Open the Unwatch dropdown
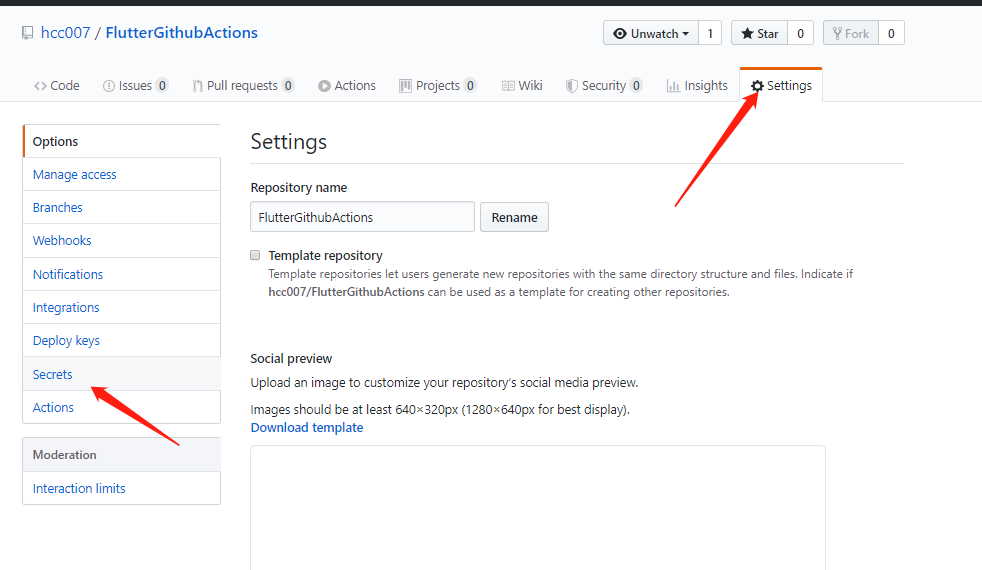The width and height of the screenshot is (982, 570). click(x=650, y=33)
